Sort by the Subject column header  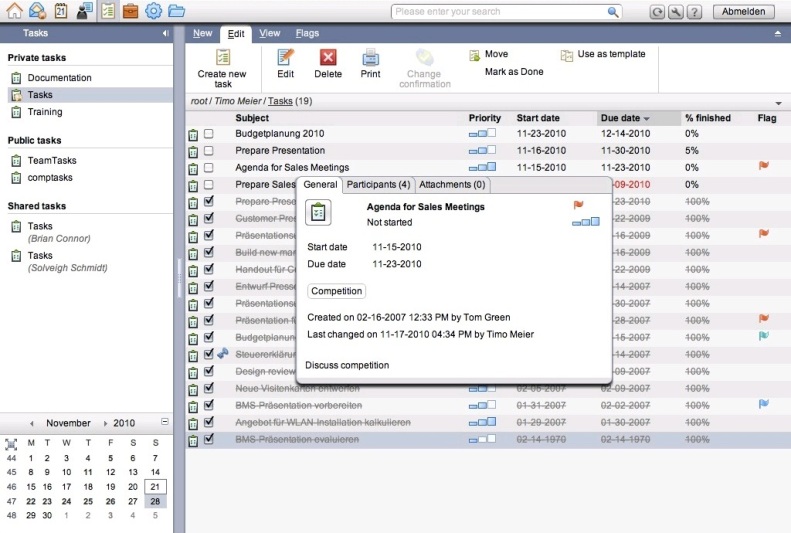click(252, 118)
